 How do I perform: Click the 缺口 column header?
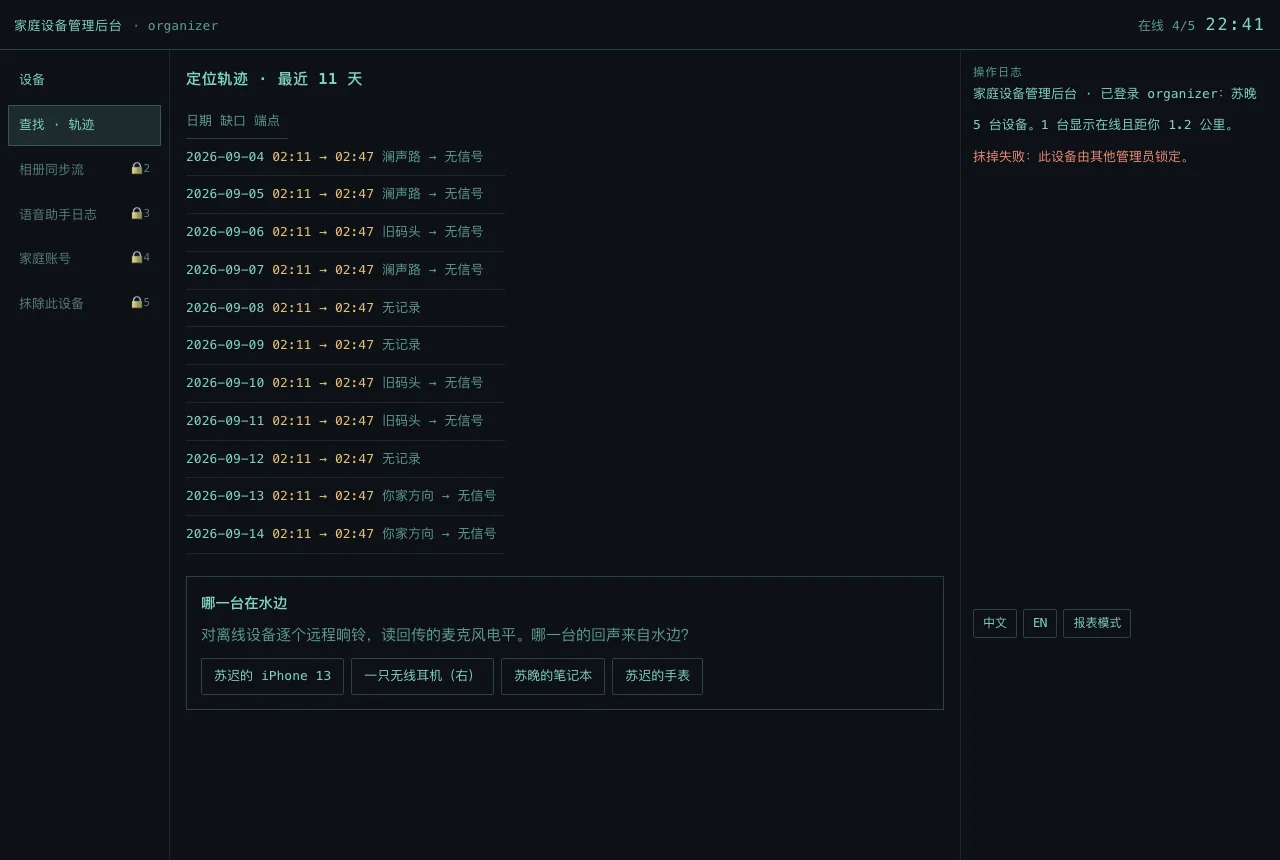[233, 120]
